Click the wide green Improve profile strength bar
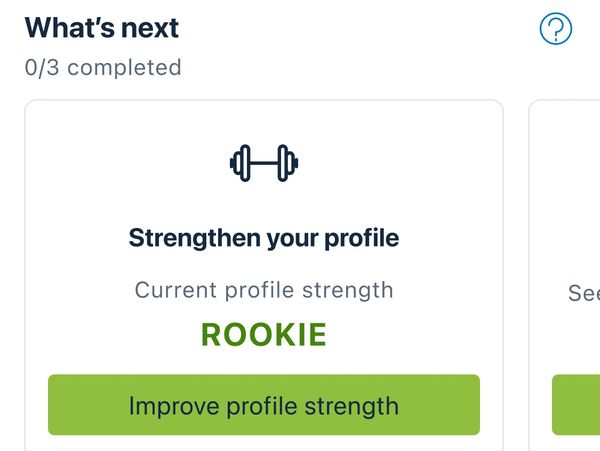The image size is (600, 451). click(x=264, y=405)
